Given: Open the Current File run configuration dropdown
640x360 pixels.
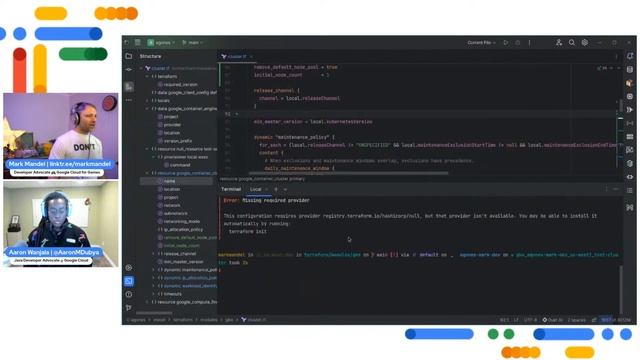Looking at the screenshot, I should click(481, 42).
